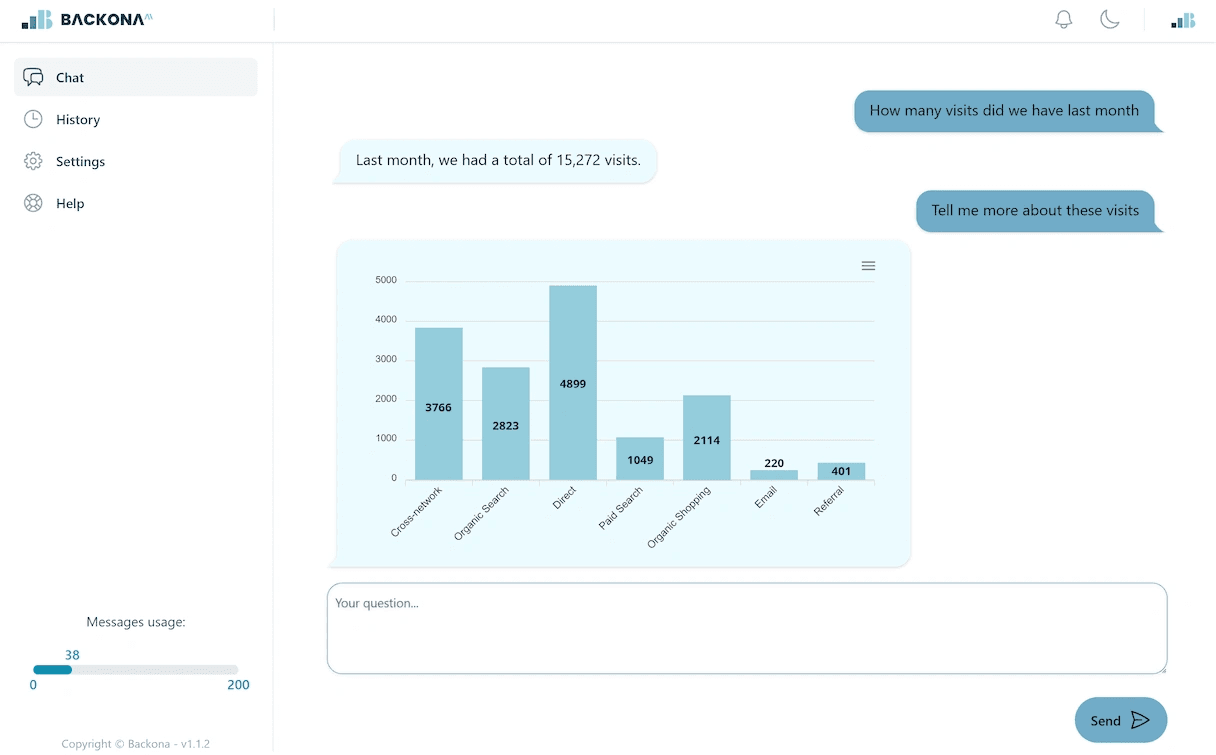Click the paper plane icon on Send
1216x755 pixels.
point(1140,720)
